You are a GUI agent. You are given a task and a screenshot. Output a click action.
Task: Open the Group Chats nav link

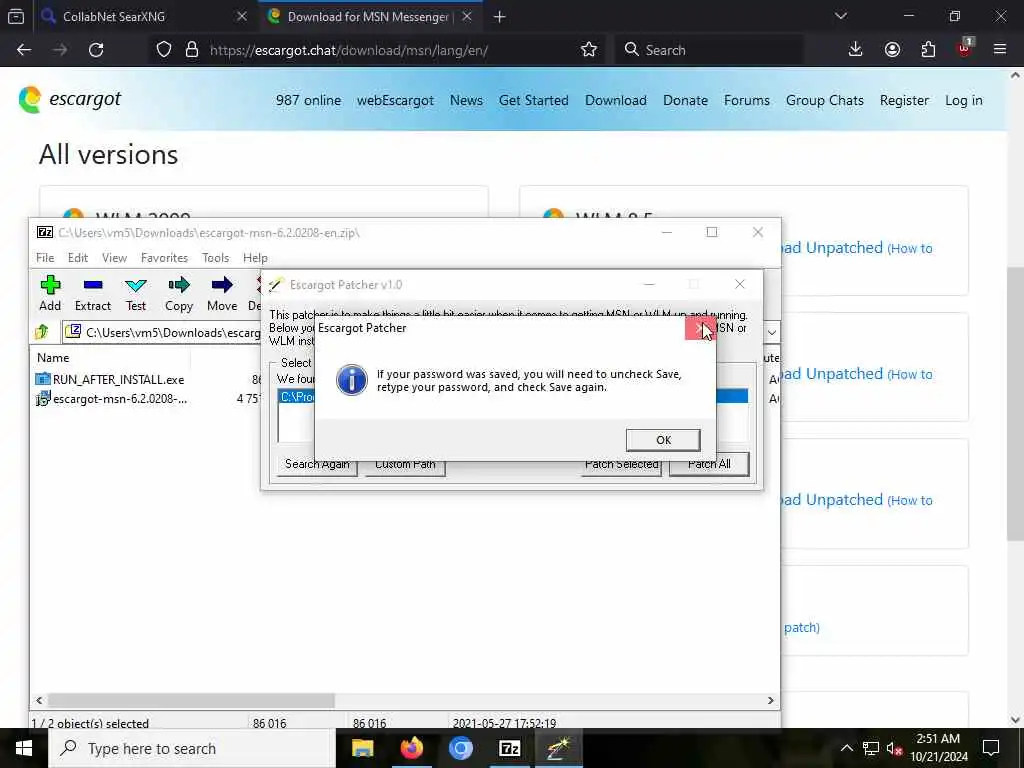(824, 101)
